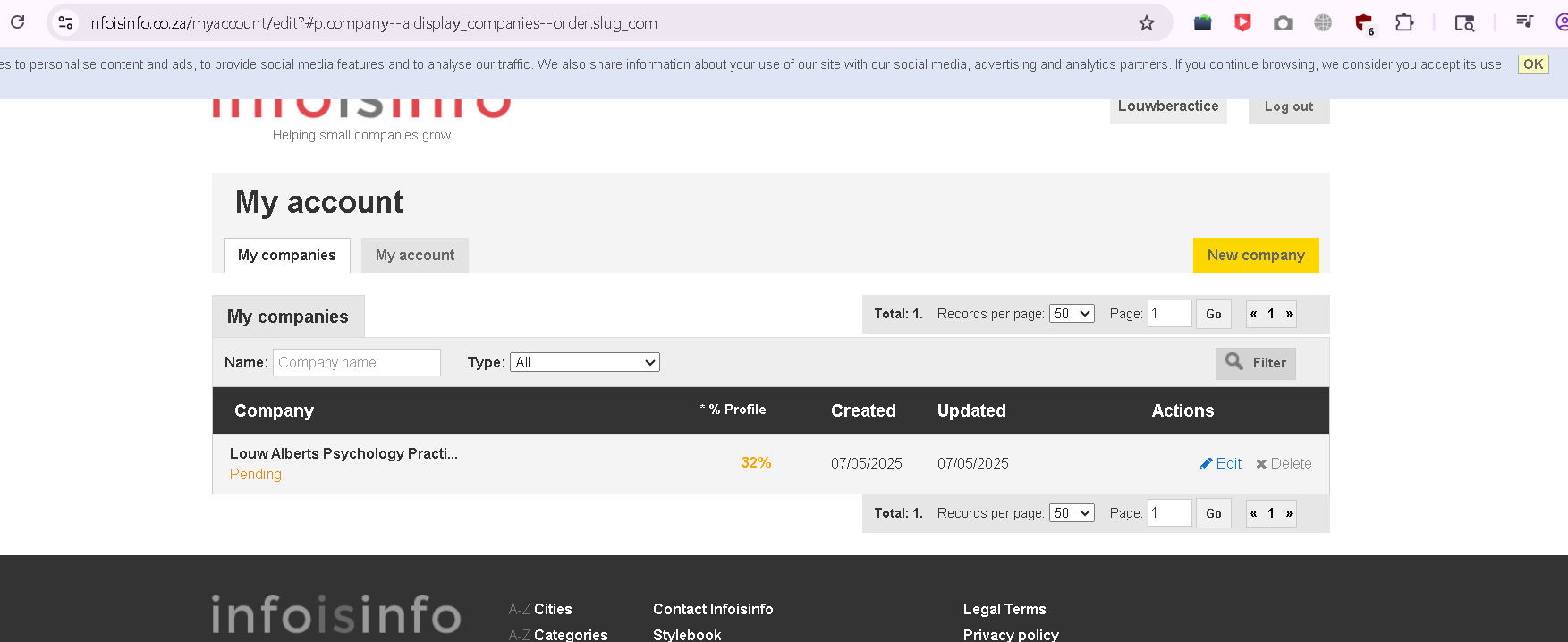Open the red play-arrow extension icon

coord(1242,23)
